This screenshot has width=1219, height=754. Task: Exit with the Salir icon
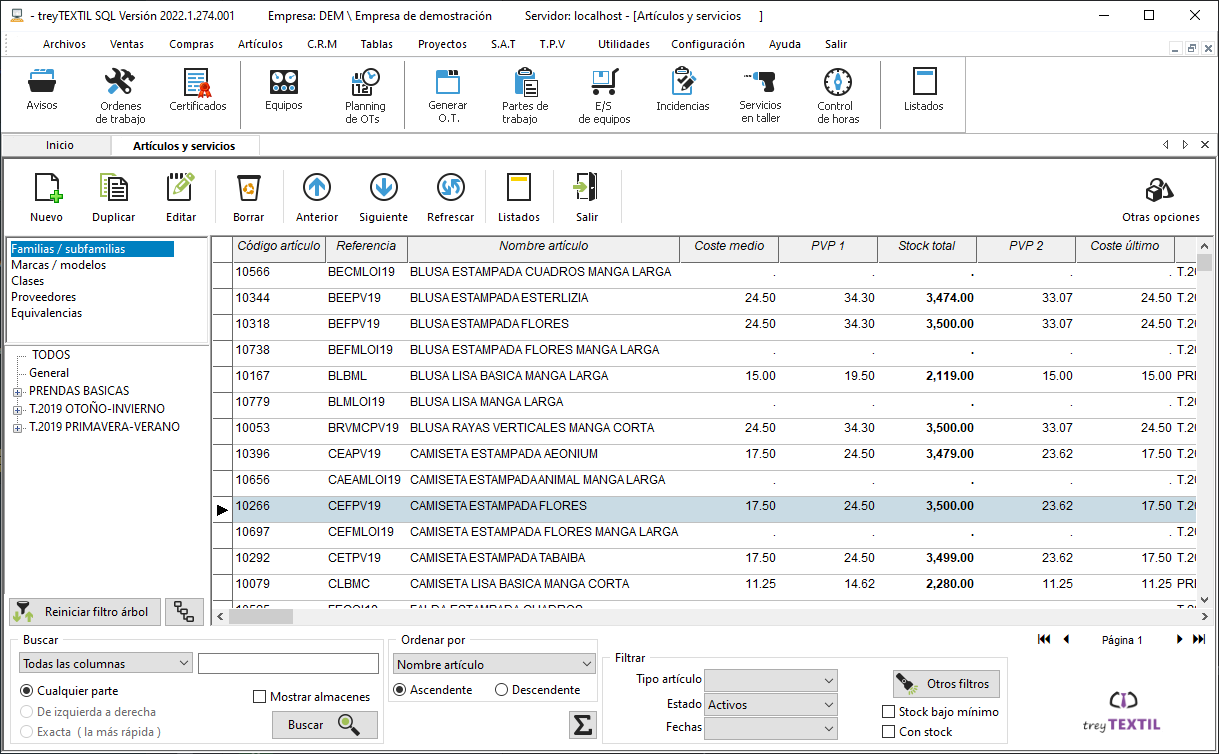coord(587,197)
